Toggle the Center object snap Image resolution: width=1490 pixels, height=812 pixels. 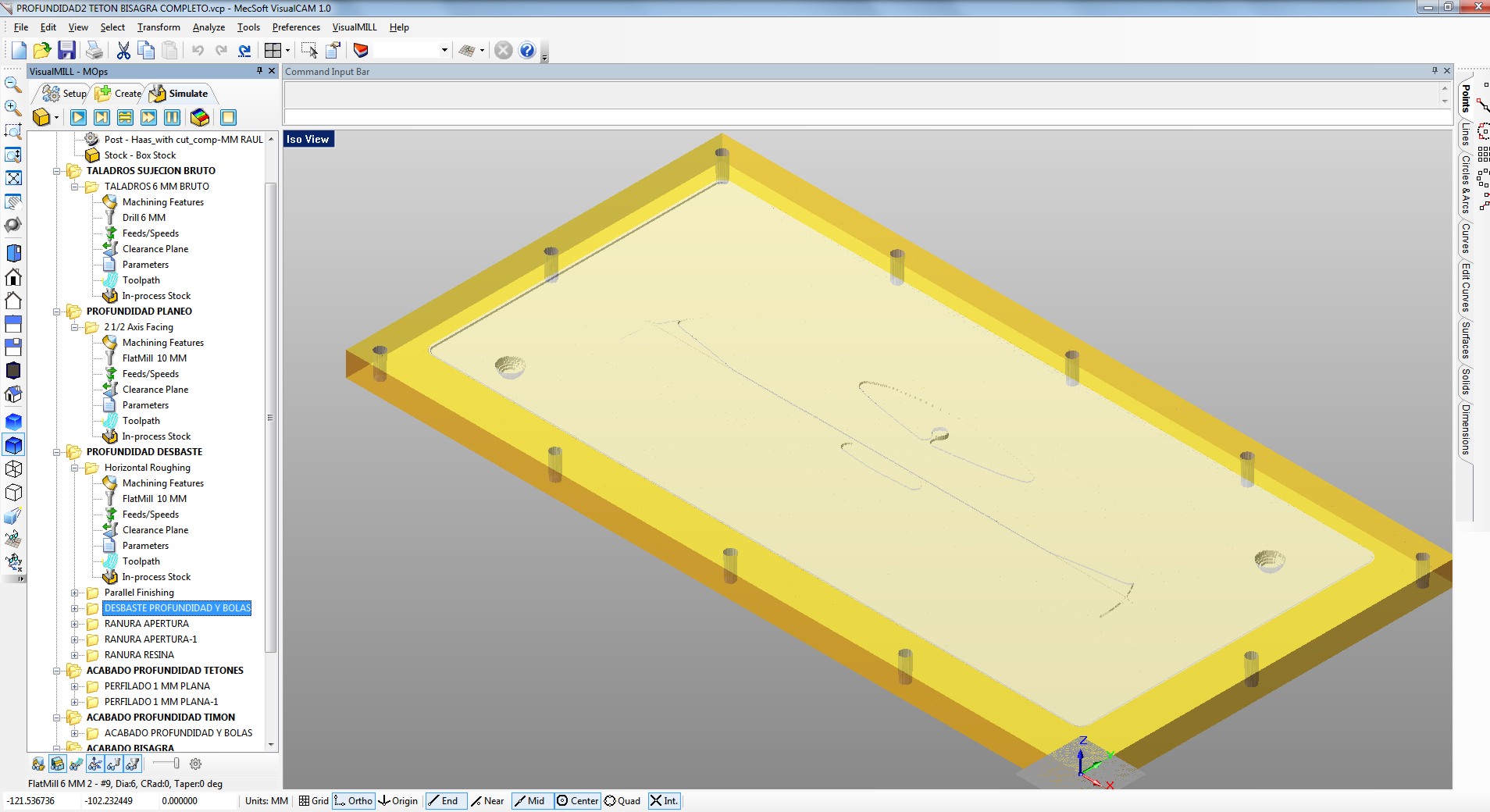coord(577,800)
